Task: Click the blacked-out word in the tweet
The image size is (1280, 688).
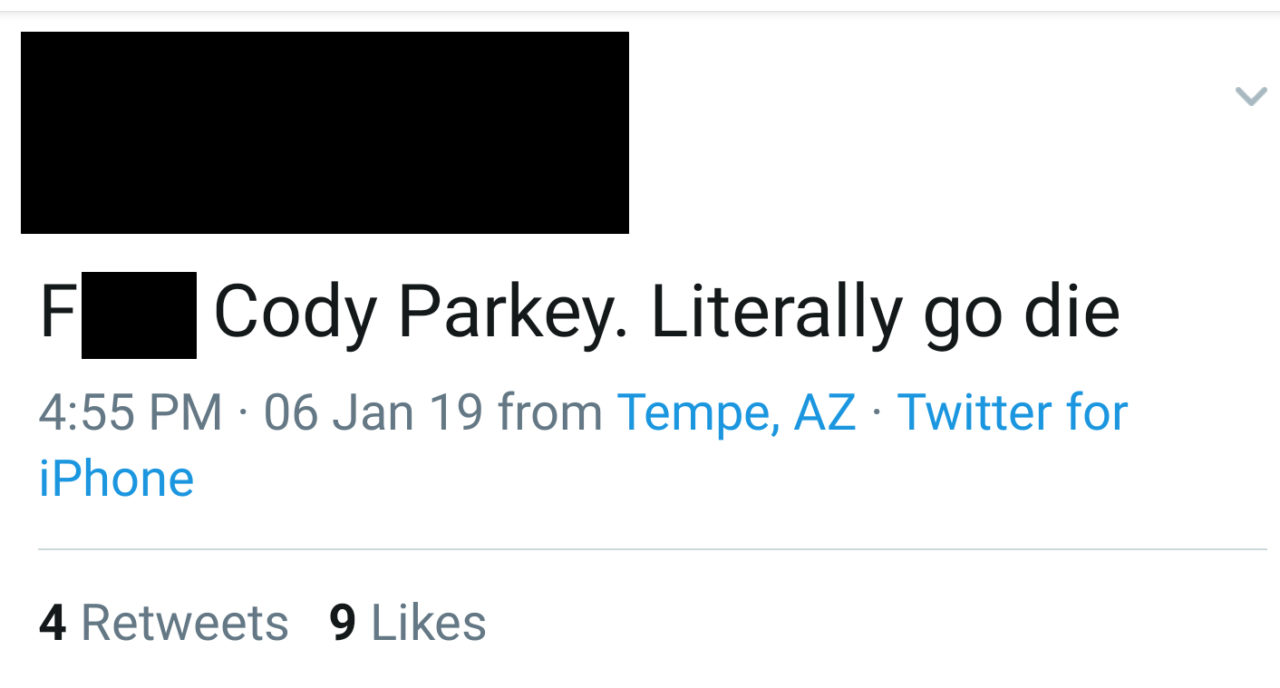Action: click(x=138, y=314)
